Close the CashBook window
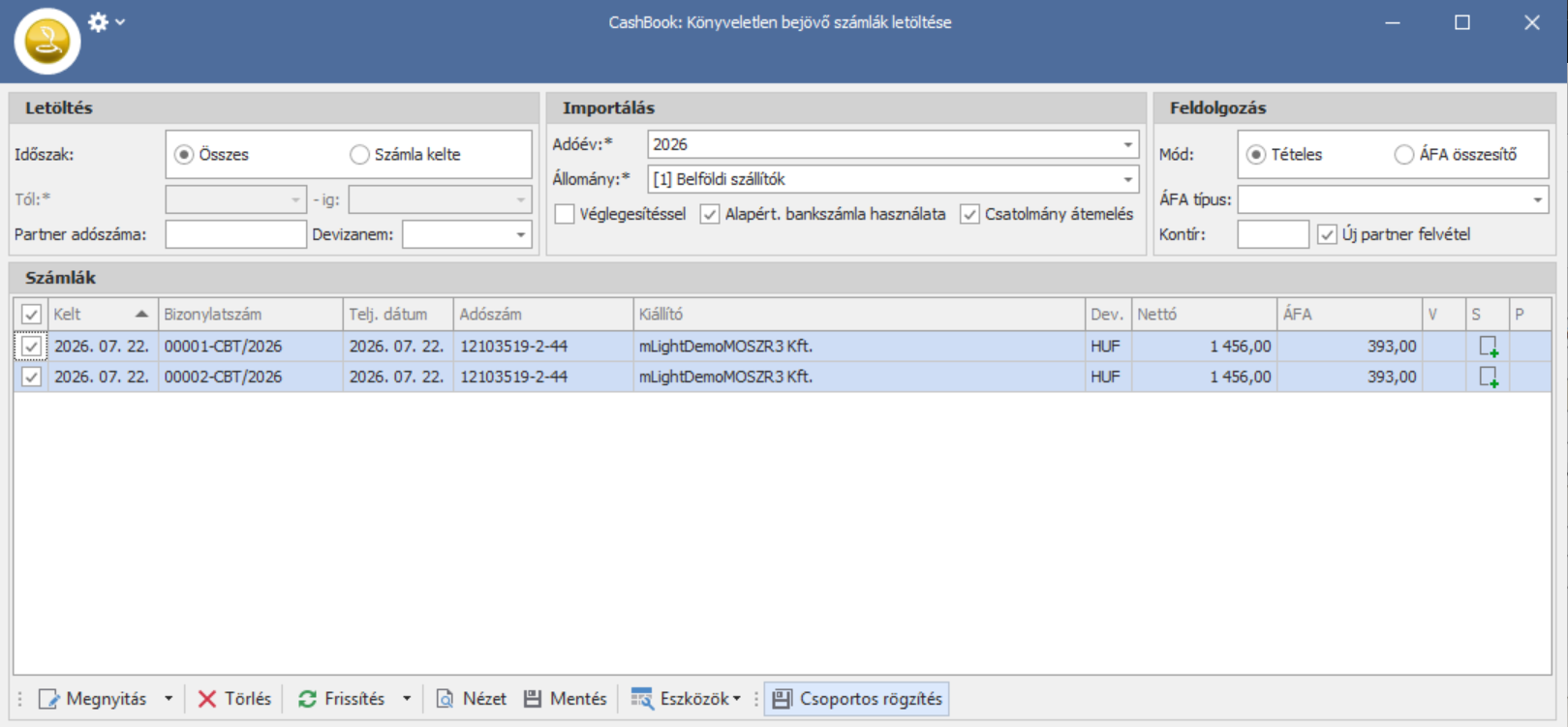 coord(1532,22)
